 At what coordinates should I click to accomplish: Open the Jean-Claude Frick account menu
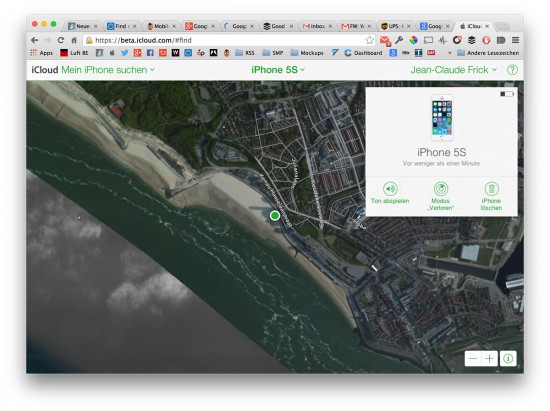pos(454,70)
